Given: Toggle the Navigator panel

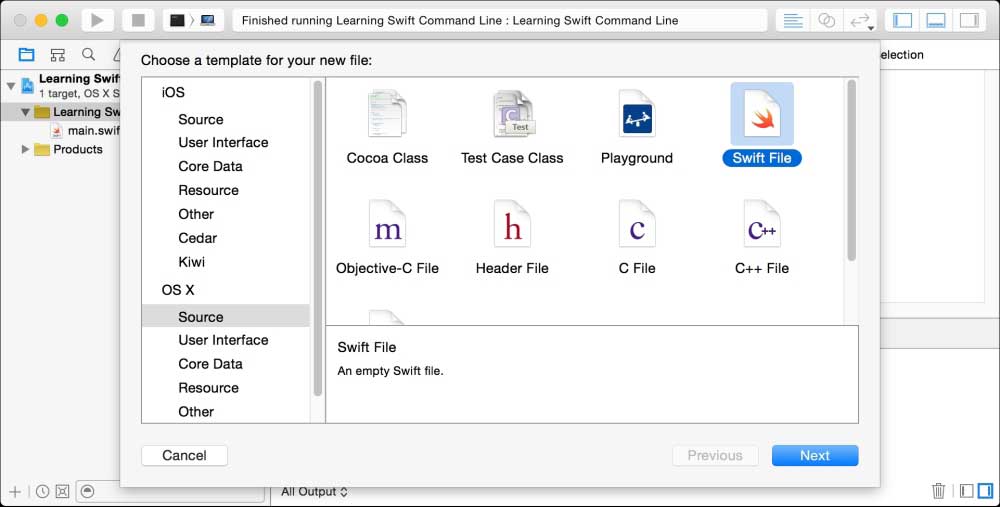Looking at the screenshot, I should point(902,20).
